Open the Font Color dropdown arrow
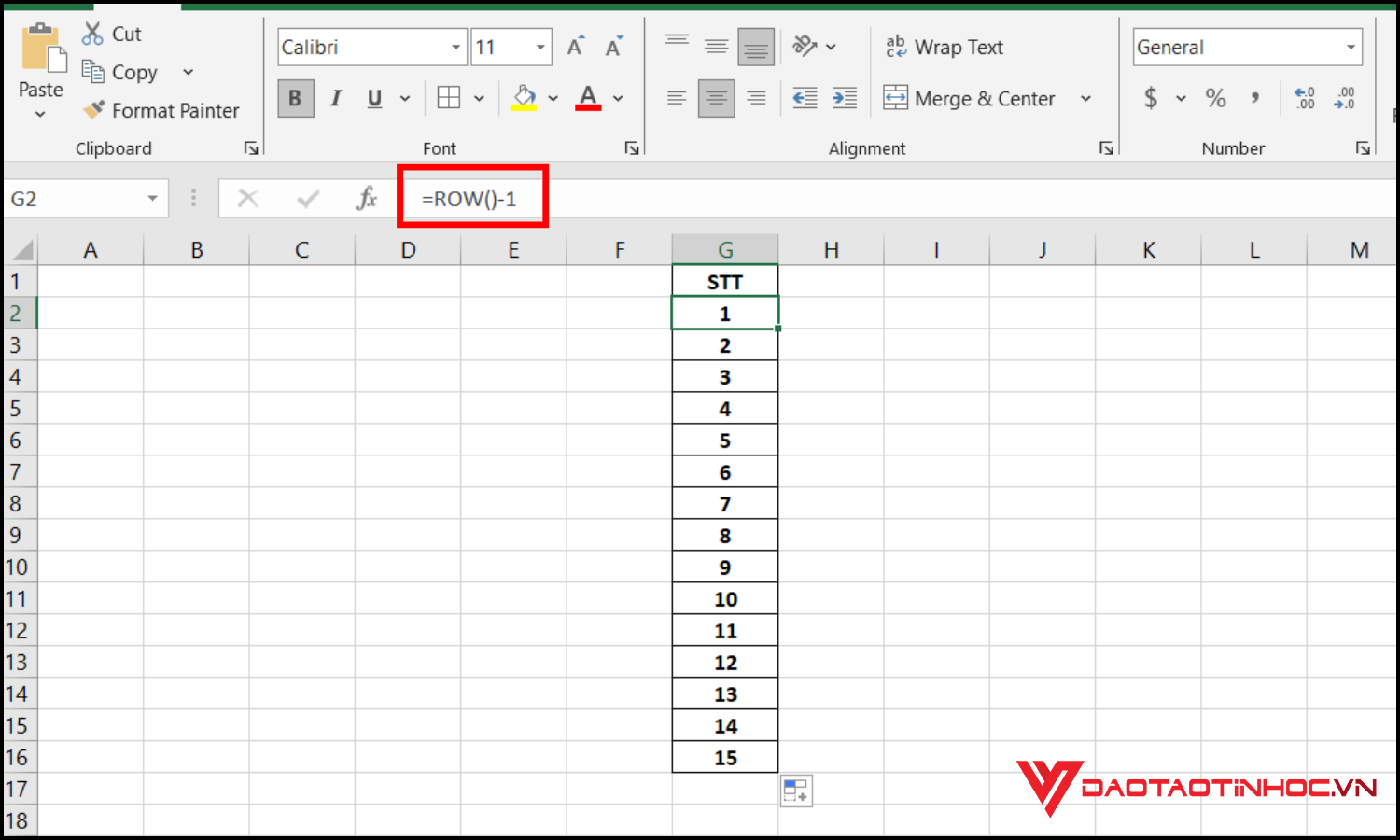 [x=617, y=98]
